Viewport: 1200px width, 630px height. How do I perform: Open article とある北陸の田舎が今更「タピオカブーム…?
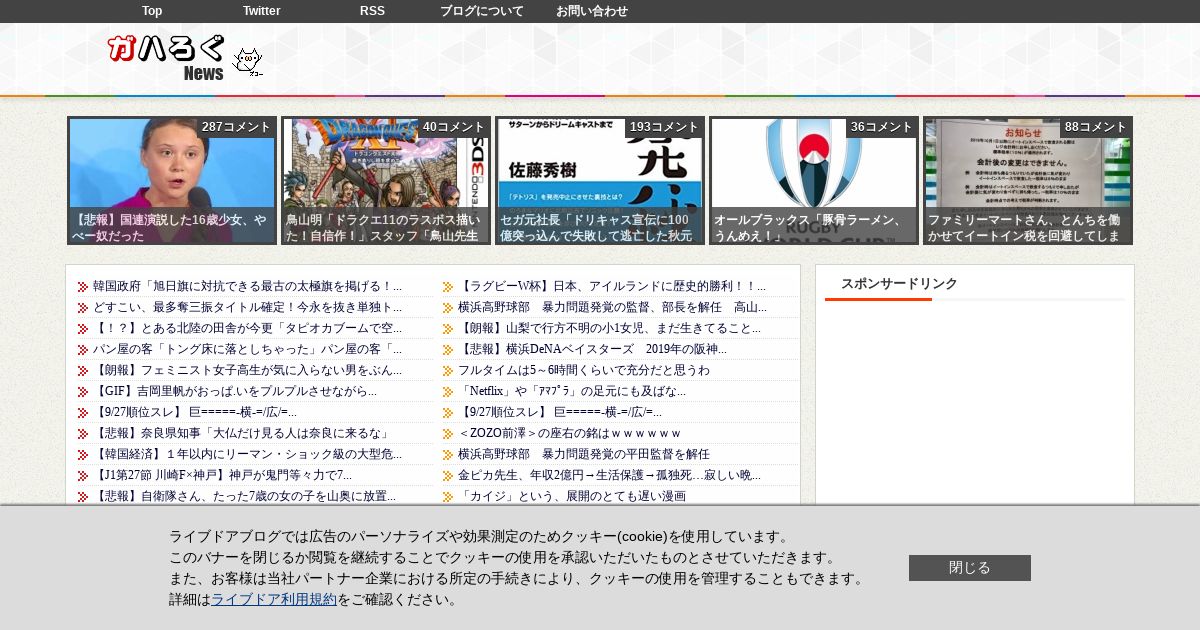(x=247, y=328)
